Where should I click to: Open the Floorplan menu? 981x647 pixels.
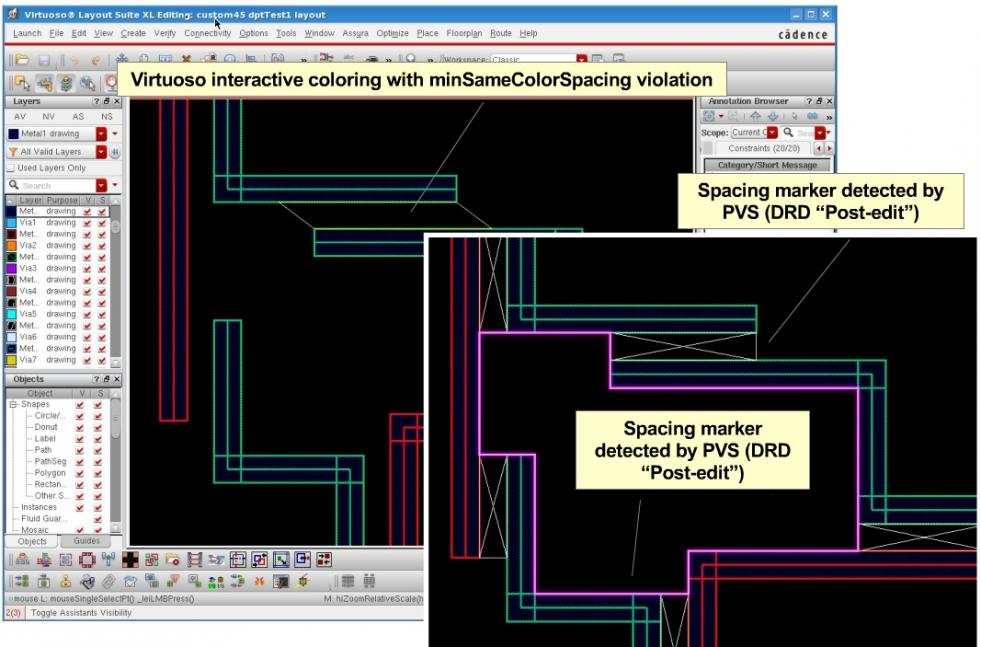point(464,33)
